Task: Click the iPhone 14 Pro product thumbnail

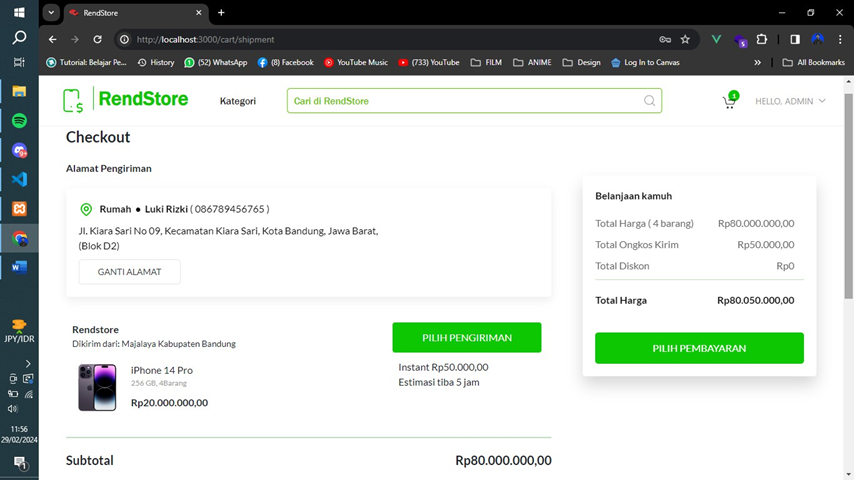Action: pyautogui.click(x=97, y=387)
